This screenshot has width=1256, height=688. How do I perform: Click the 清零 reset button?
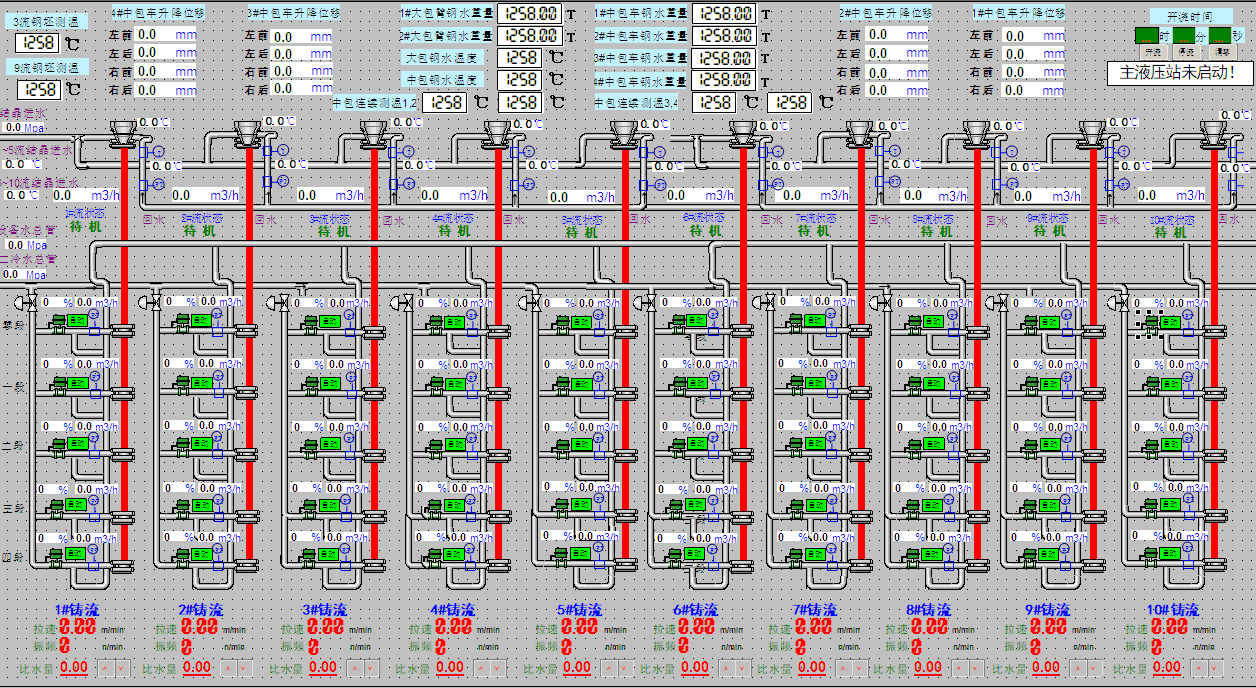click(1222, 51)
